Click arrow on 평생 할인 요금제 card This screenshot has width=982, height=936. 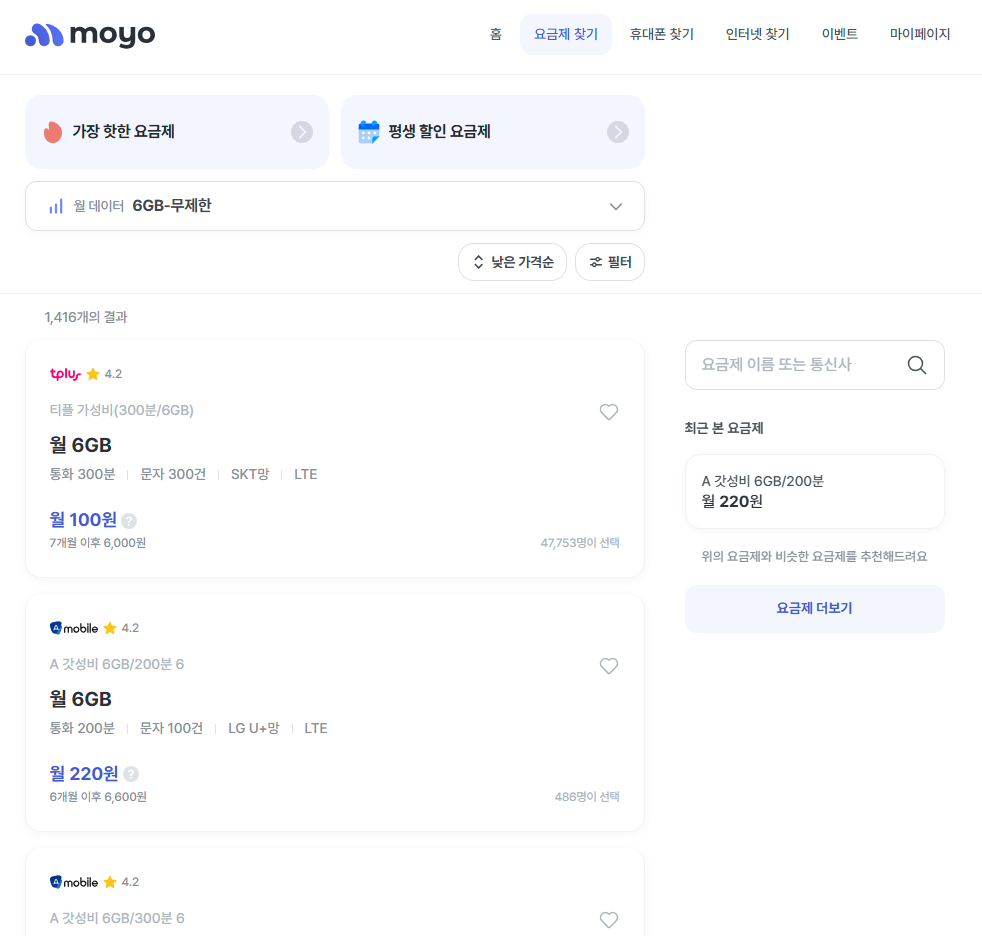[618, 131]
